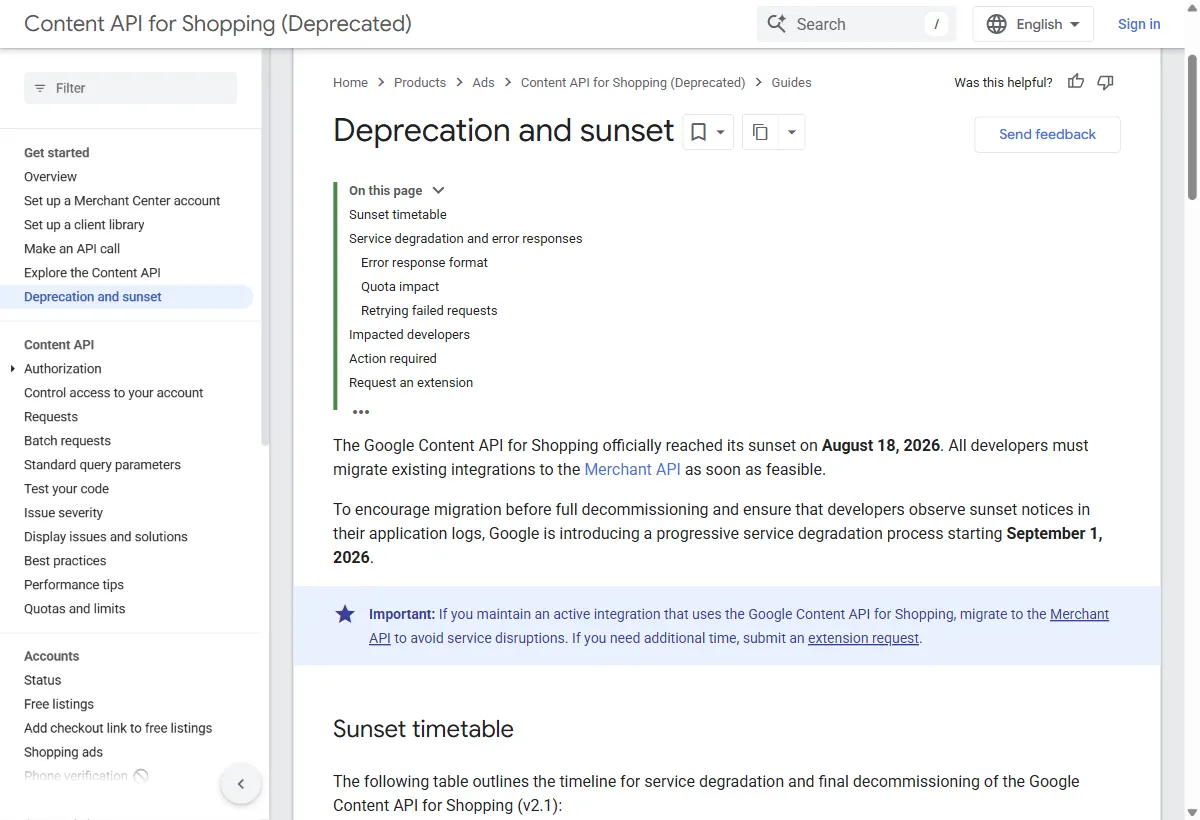Jump to Quota impact section

(400, 286)
